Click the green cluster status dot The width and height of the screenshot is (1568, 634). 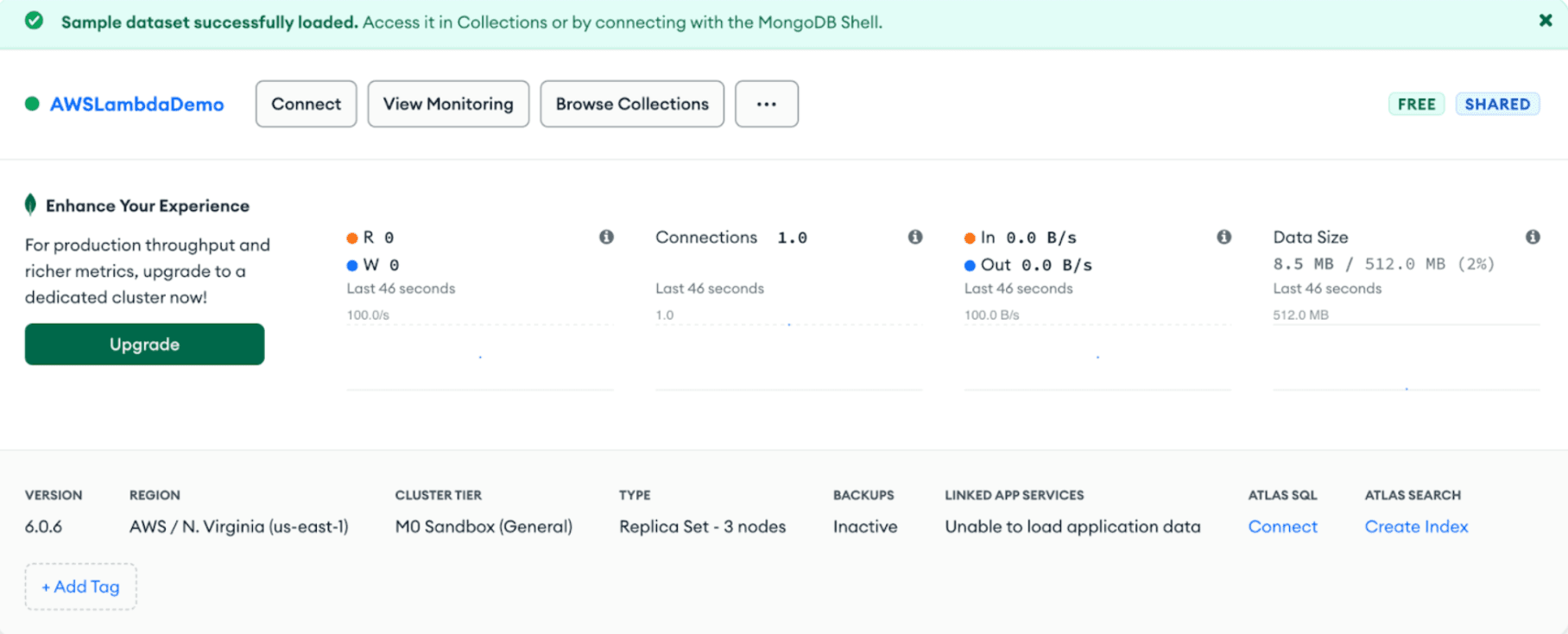point(32,104)
